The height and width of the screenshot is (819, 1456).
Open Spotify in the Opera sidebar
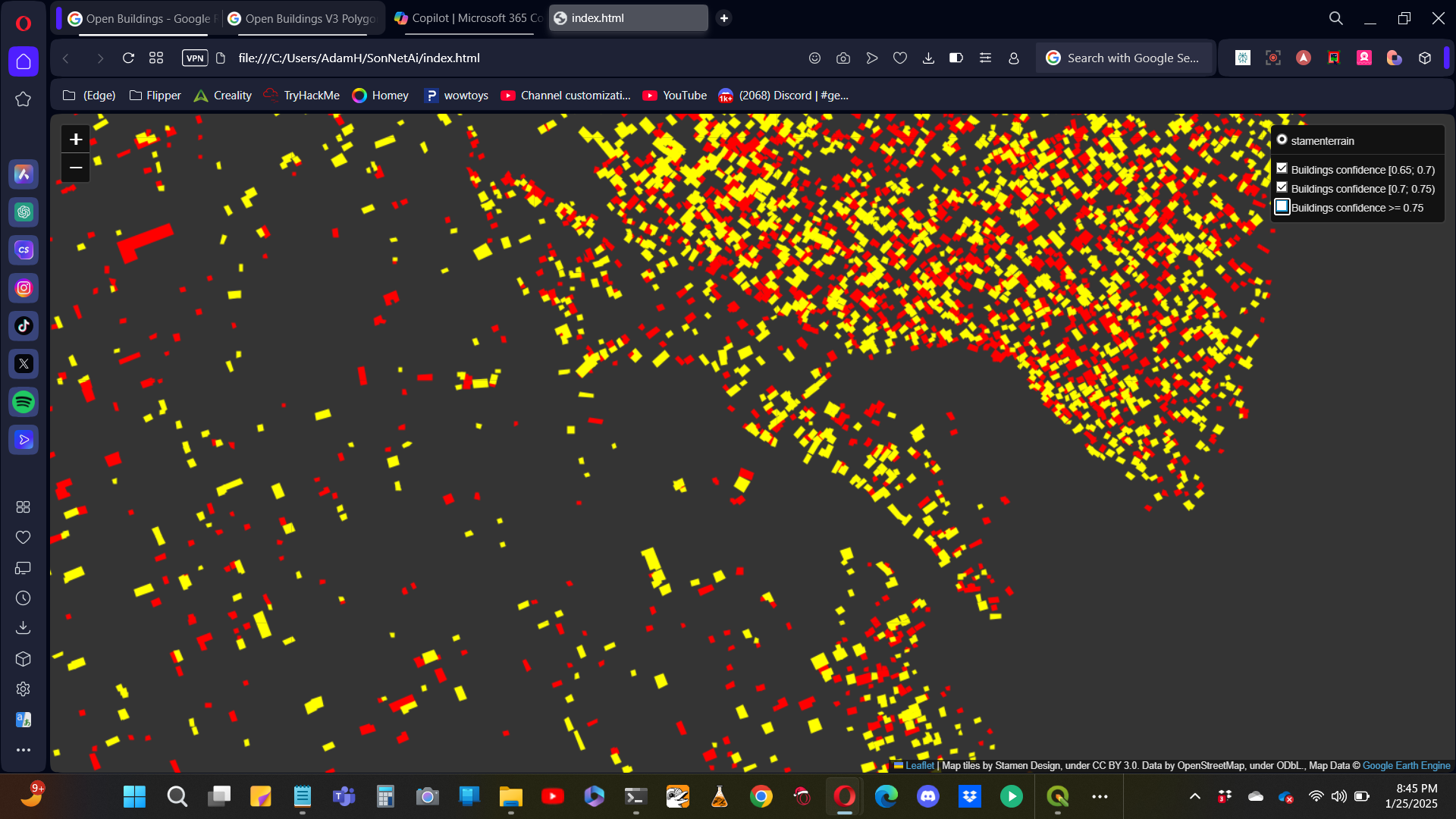coord(24,402)
